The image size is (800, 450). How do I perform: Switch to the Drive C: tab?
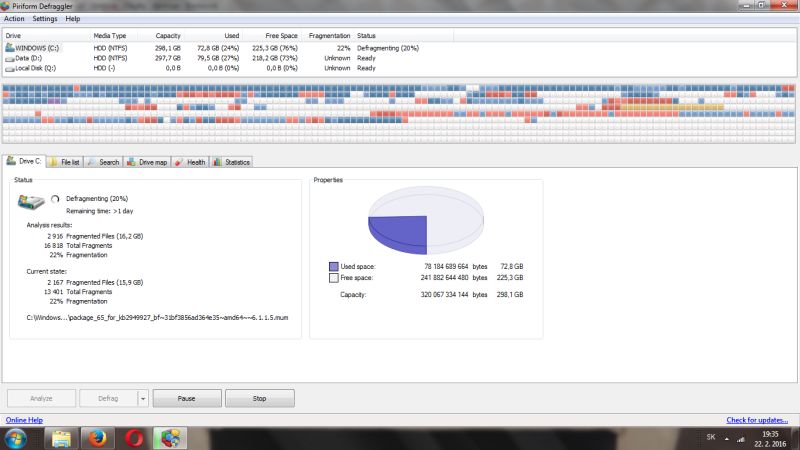24,161
